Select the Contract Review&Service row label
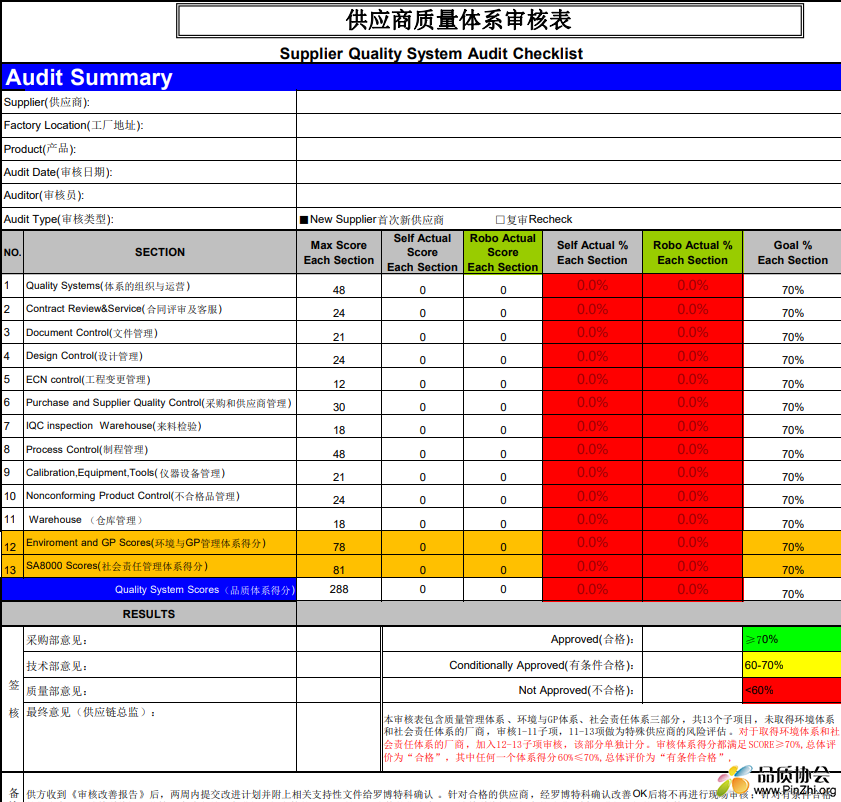Viewport: 841px width, 802px height. 124,309
